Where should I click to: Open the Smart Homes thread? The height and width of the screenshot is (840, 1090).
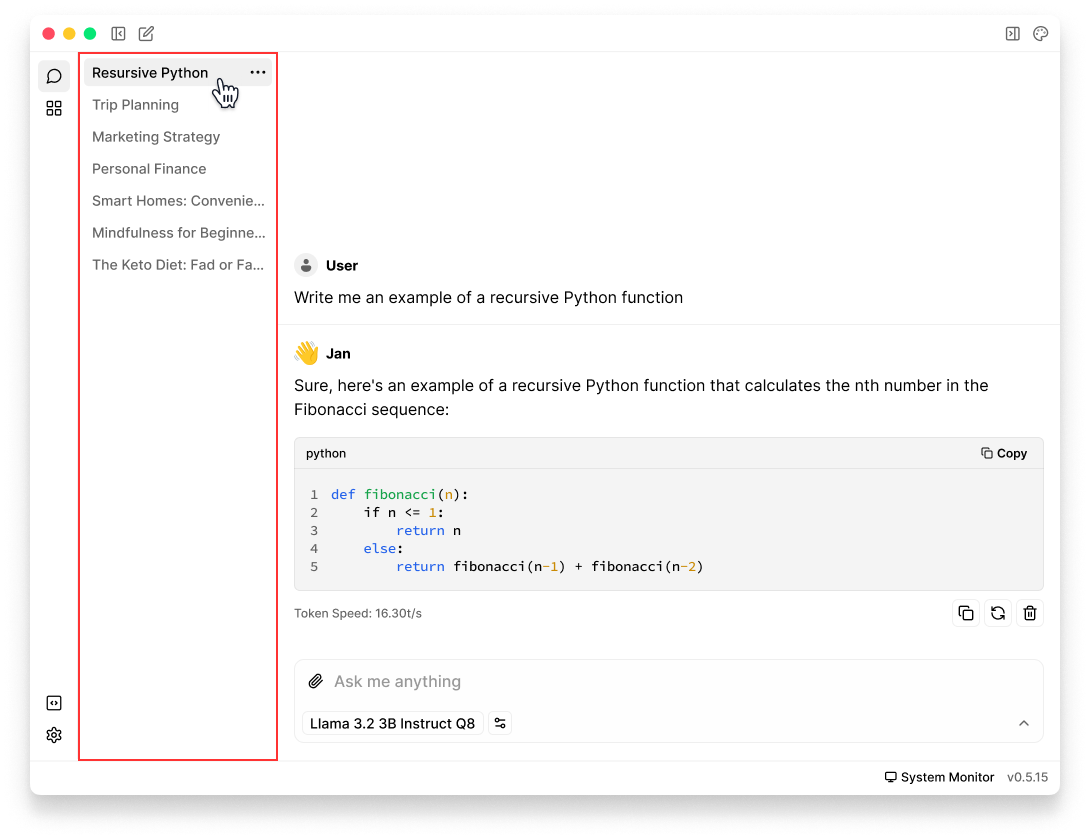click(x=177, y=200)
